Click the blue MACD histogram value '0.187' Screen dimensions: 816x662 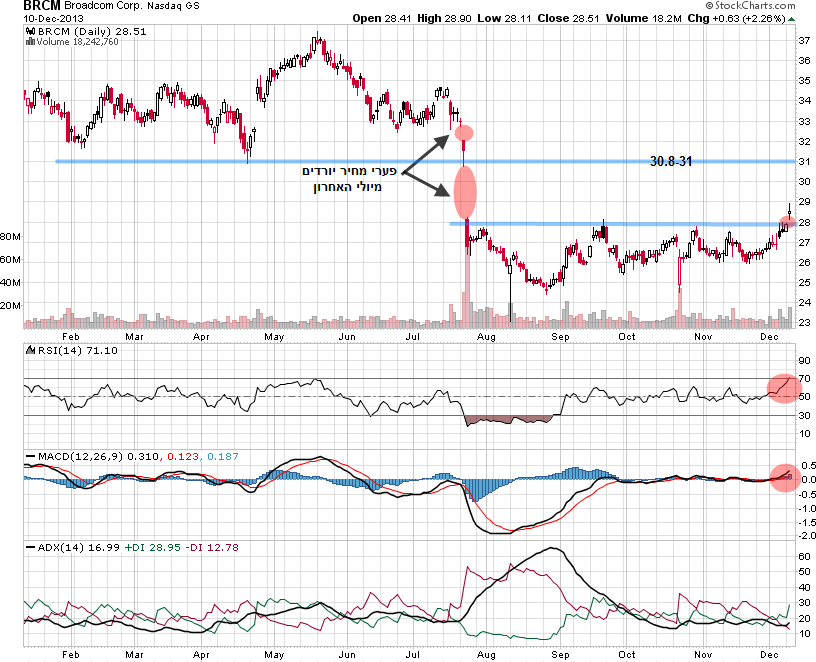pyautogui.click(x=223, y=456)
